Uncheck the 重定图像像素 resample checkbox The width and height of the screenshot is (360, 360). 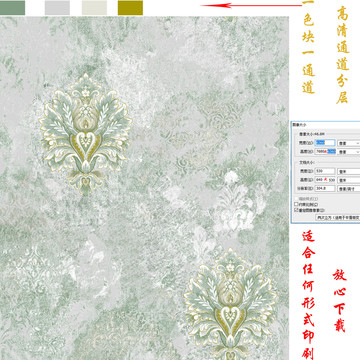296,210
